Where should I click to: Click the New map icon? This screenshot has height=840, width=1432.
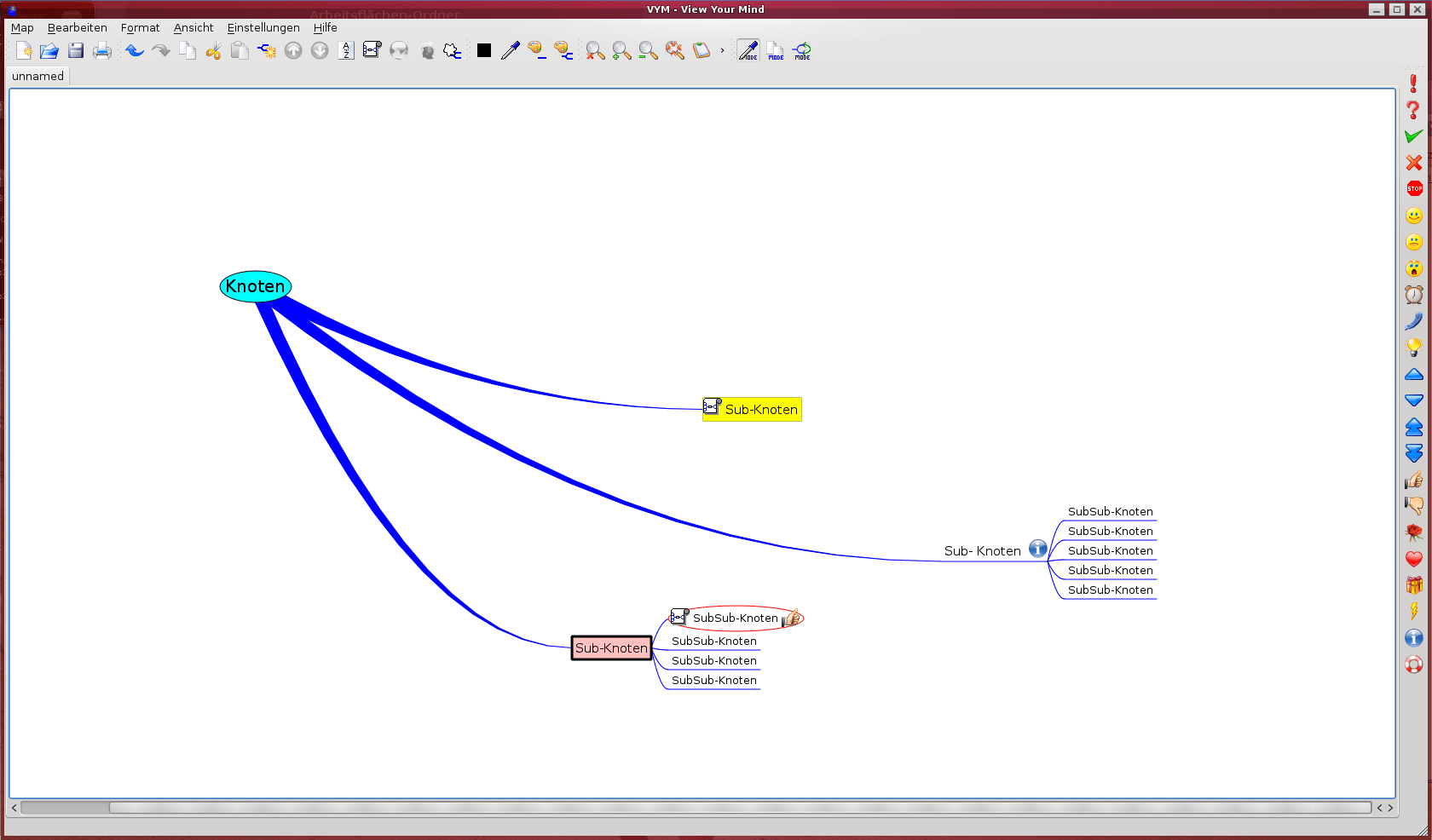point(24,51)
